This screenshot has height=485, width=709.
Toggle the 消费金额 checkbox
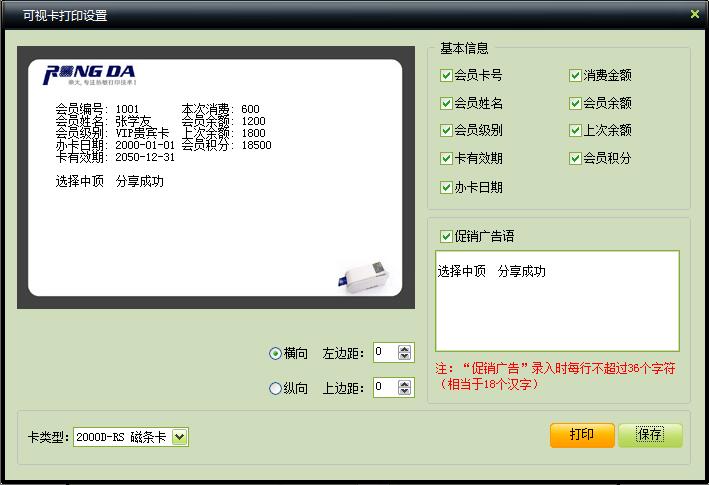point(576,75)
